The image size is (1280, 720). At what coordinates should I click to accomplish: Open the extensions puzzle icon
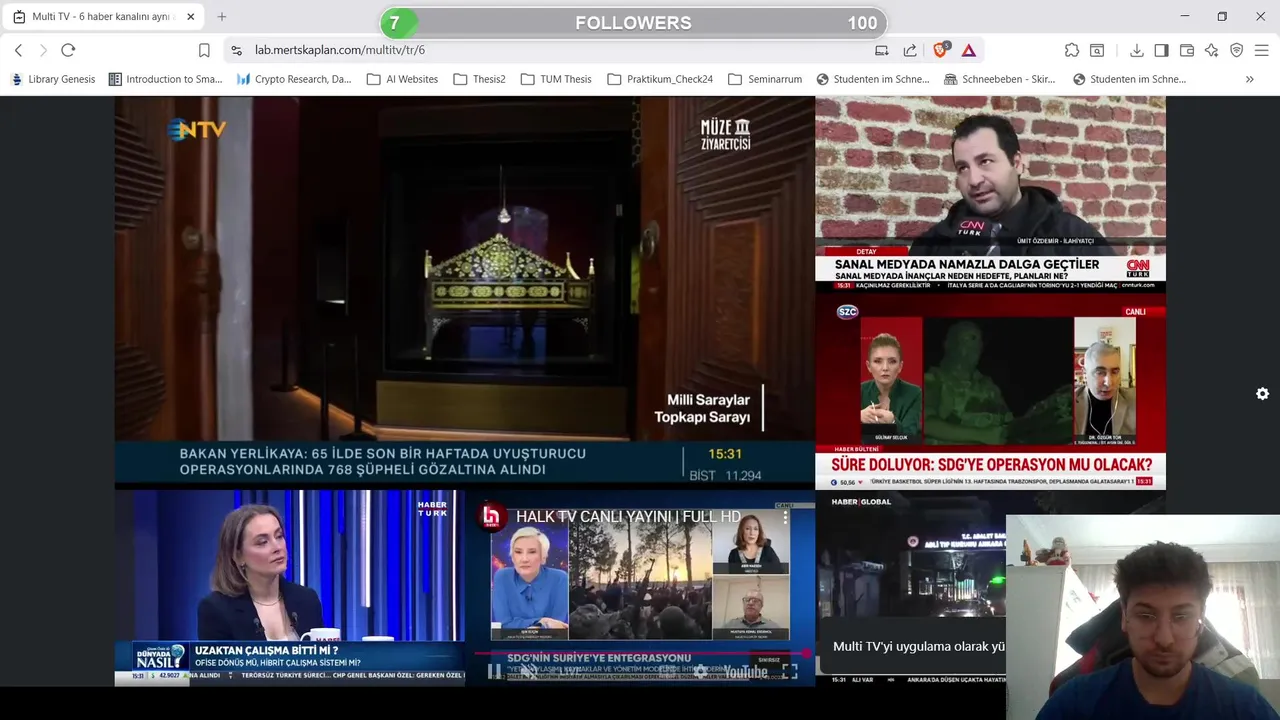pos(1072,50)
